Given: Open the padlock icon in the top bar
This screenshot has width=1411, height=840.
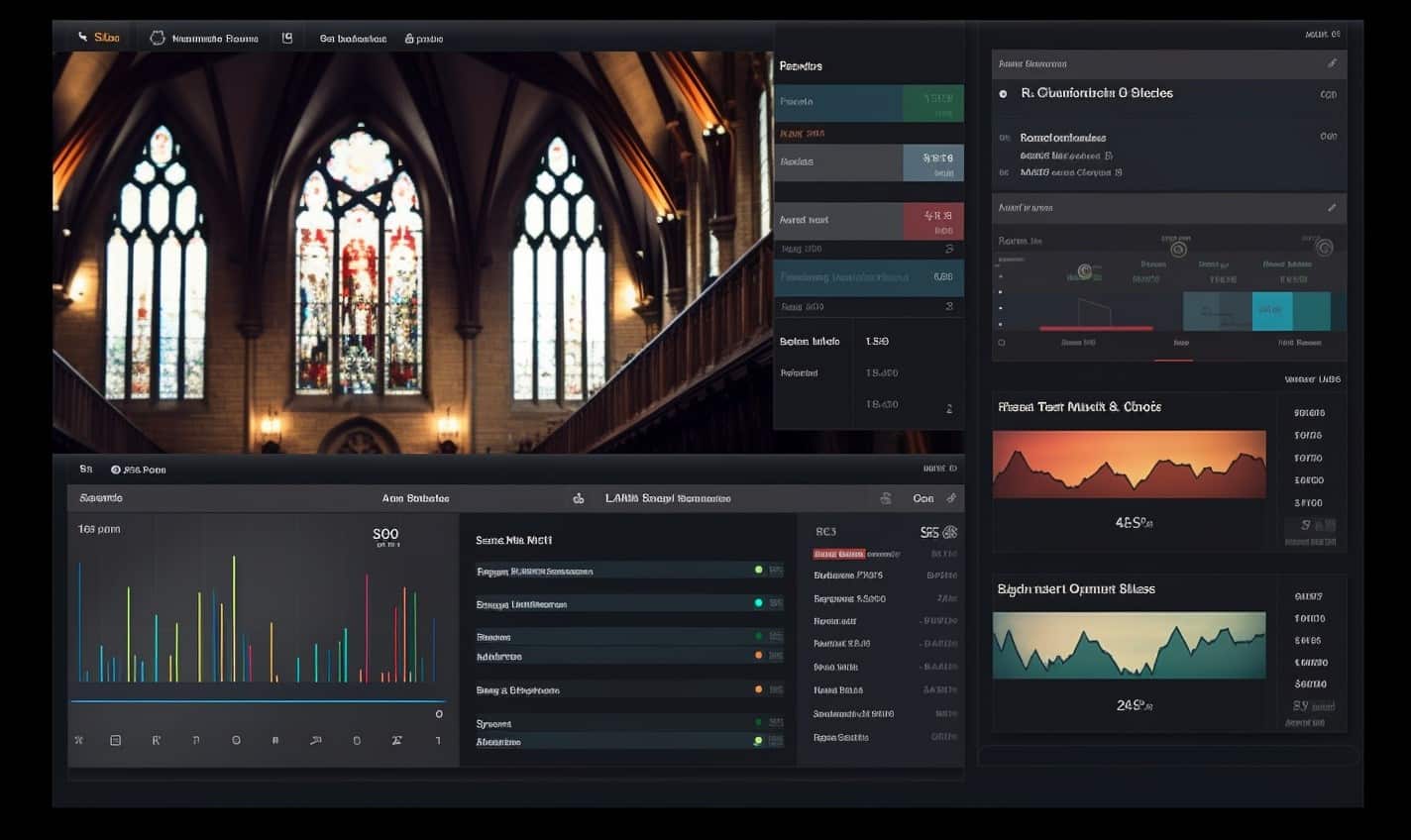Looking at the screenshot, I should [x=409, y=38].
